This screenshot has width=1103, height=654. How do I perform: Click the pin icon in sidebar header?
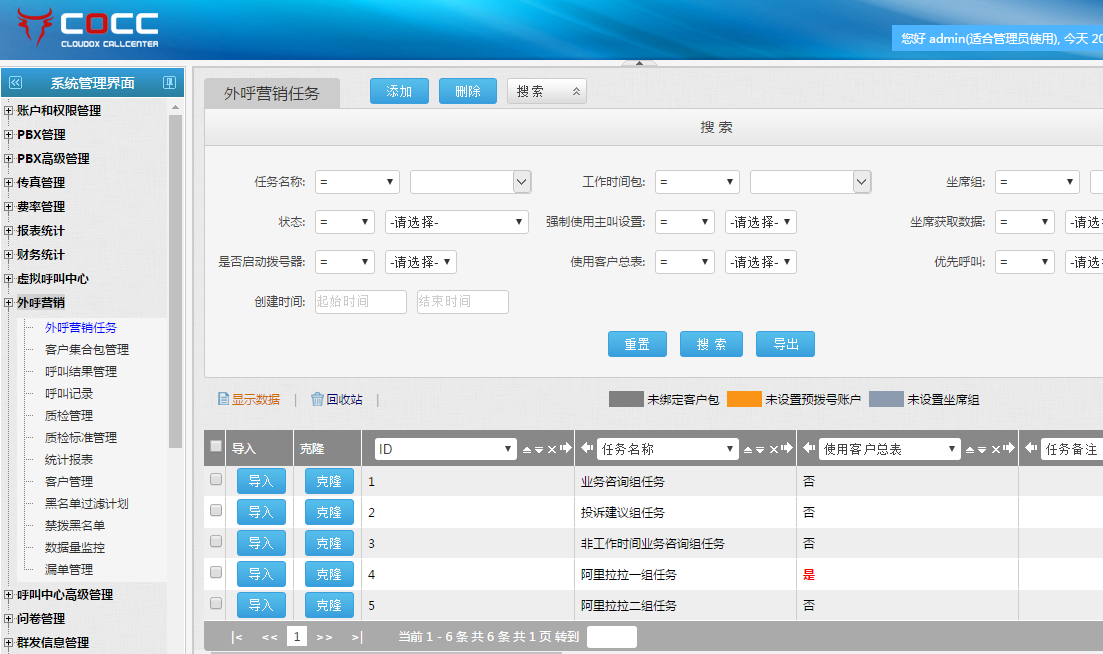point(169,83)
